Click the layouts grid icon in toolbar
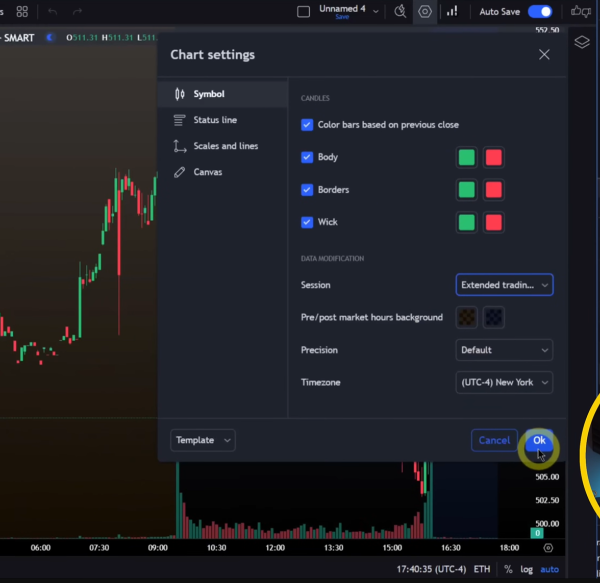Screen dimensions: 600x583 pos(21,11)
